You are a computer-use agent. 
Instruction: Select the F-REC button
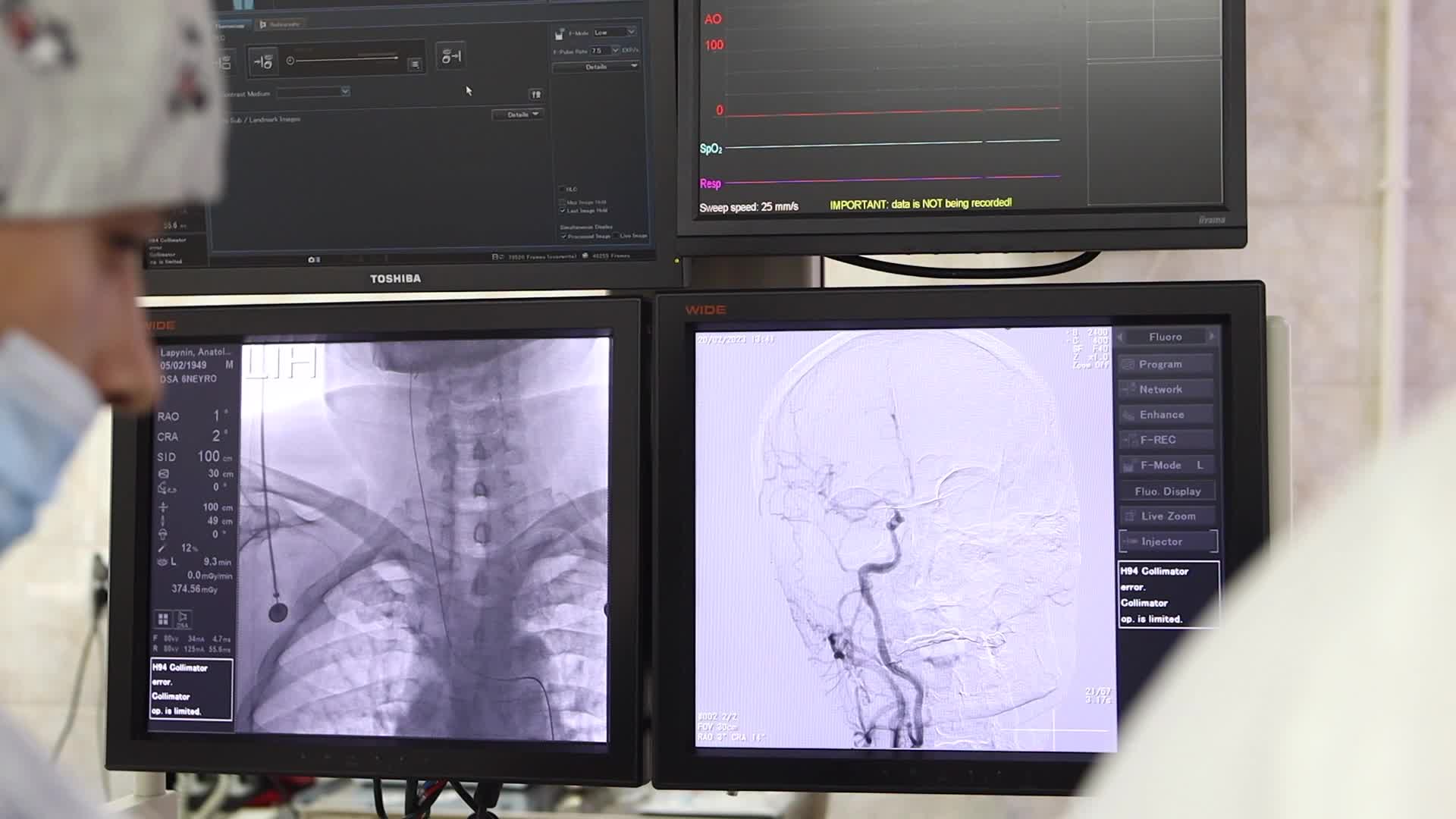click(1167, 440)
